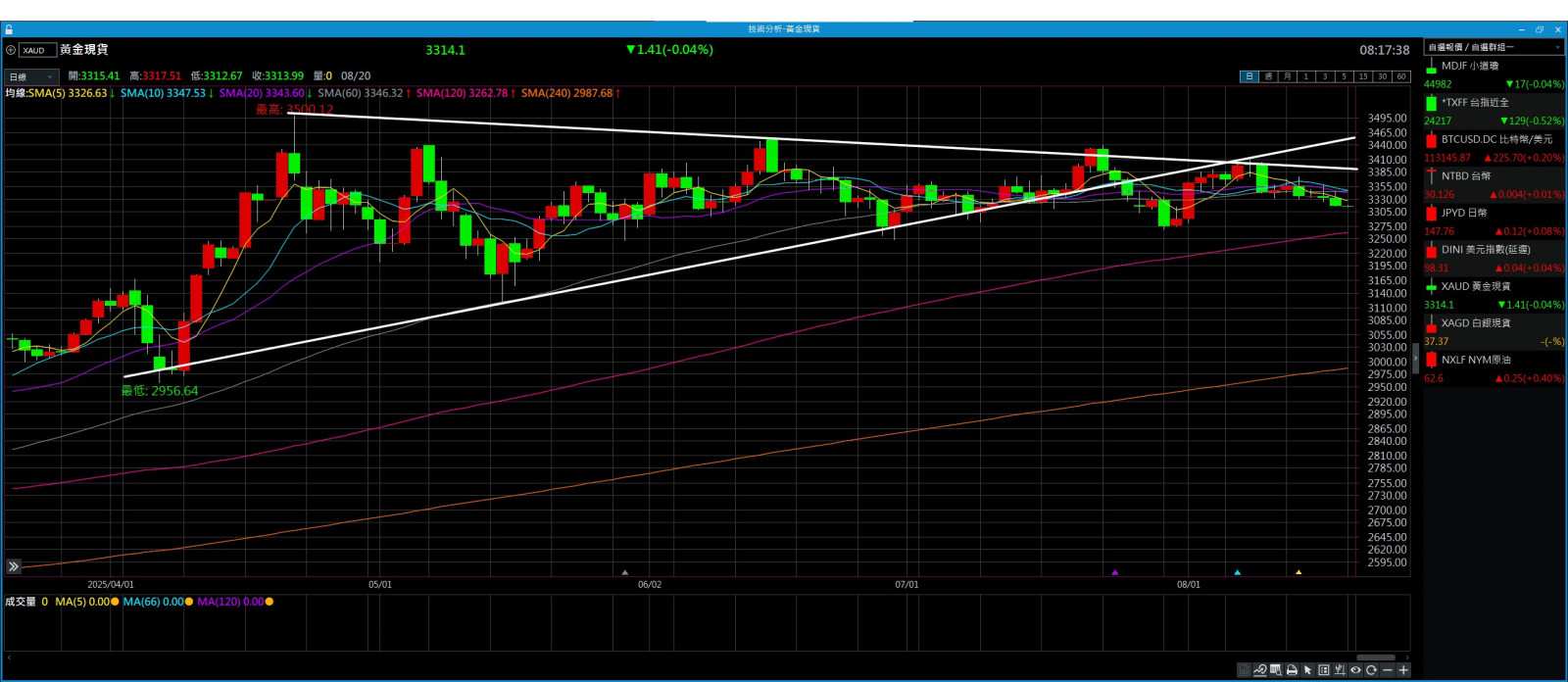Click the 成交量 volume panel label
The width and height of the screenshot is (1568, 682).
(x=20, y=602)
